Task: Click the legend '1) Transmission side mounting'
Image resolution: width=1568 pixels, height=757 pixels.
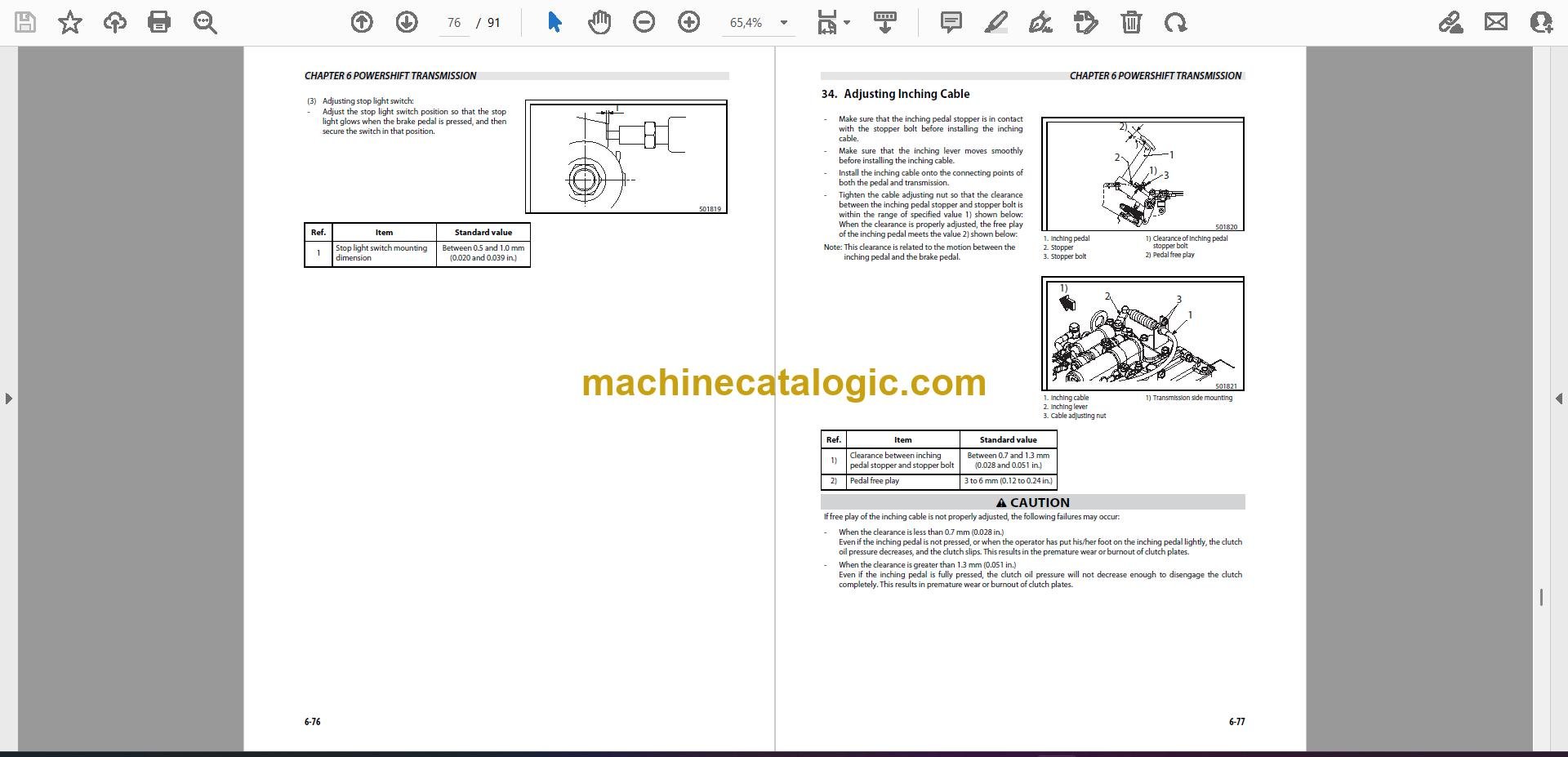Action: pos(1189,398)
